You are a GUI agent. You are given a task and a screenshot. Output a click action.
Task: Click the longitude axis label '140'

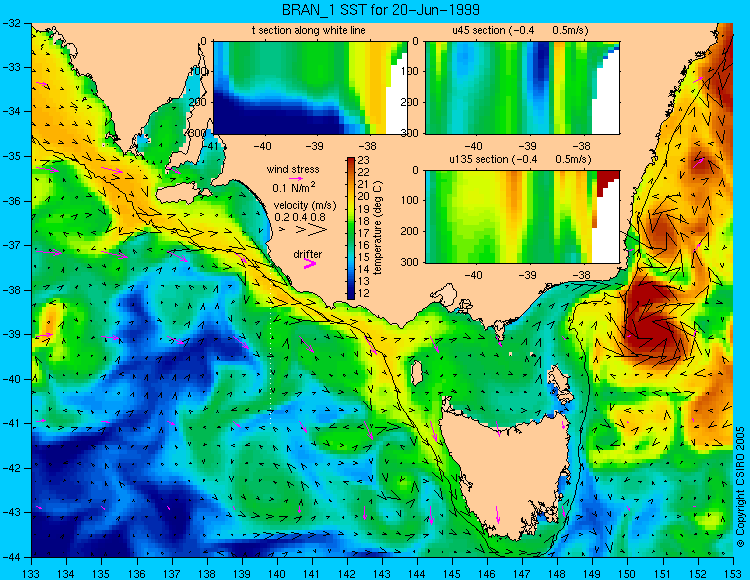pyautogui.click(x=276, y=573)
